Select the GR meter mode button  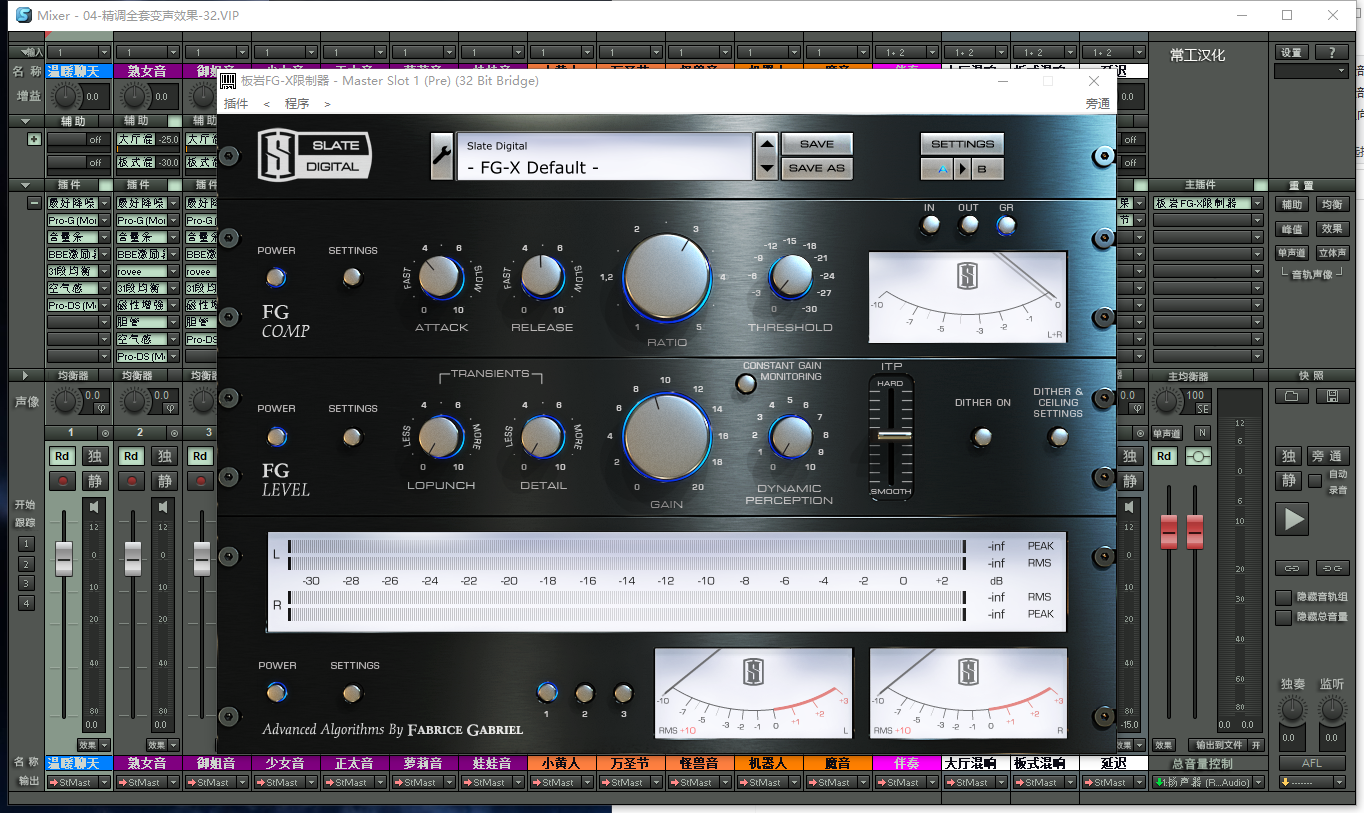tap(1006, 226)
